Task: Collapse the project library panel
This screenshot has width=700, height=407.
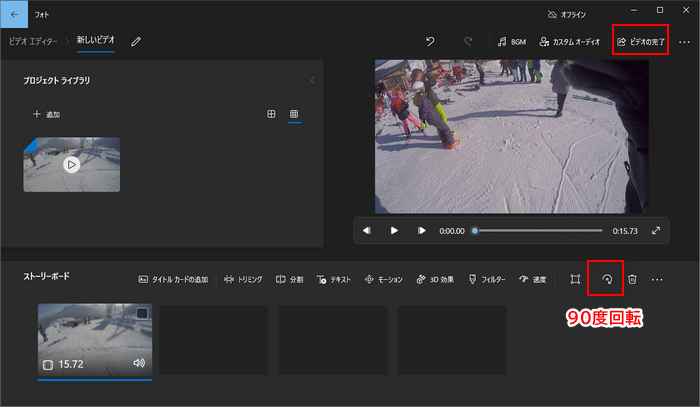Action: click(312, 80)
